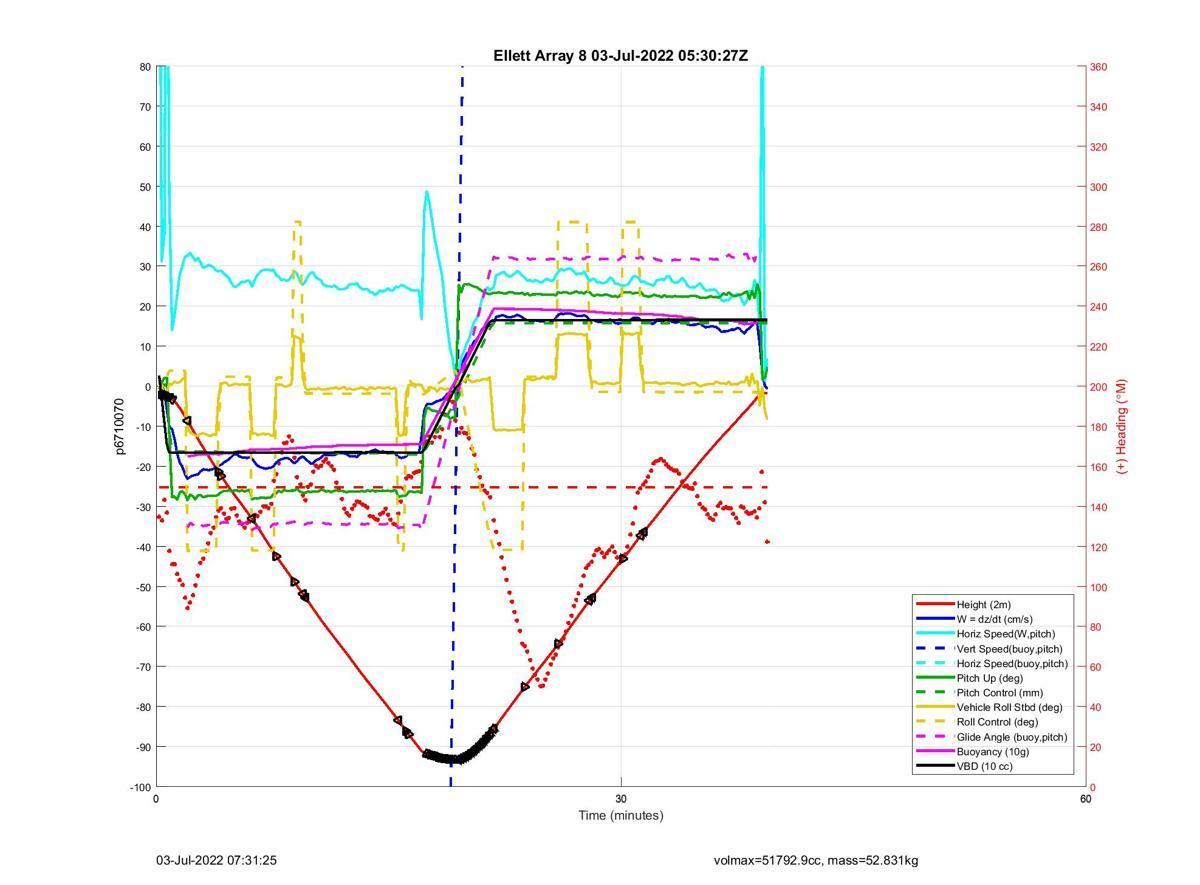
Task: Select the '100' heading axis tick label
Action: click(1099, 587)
